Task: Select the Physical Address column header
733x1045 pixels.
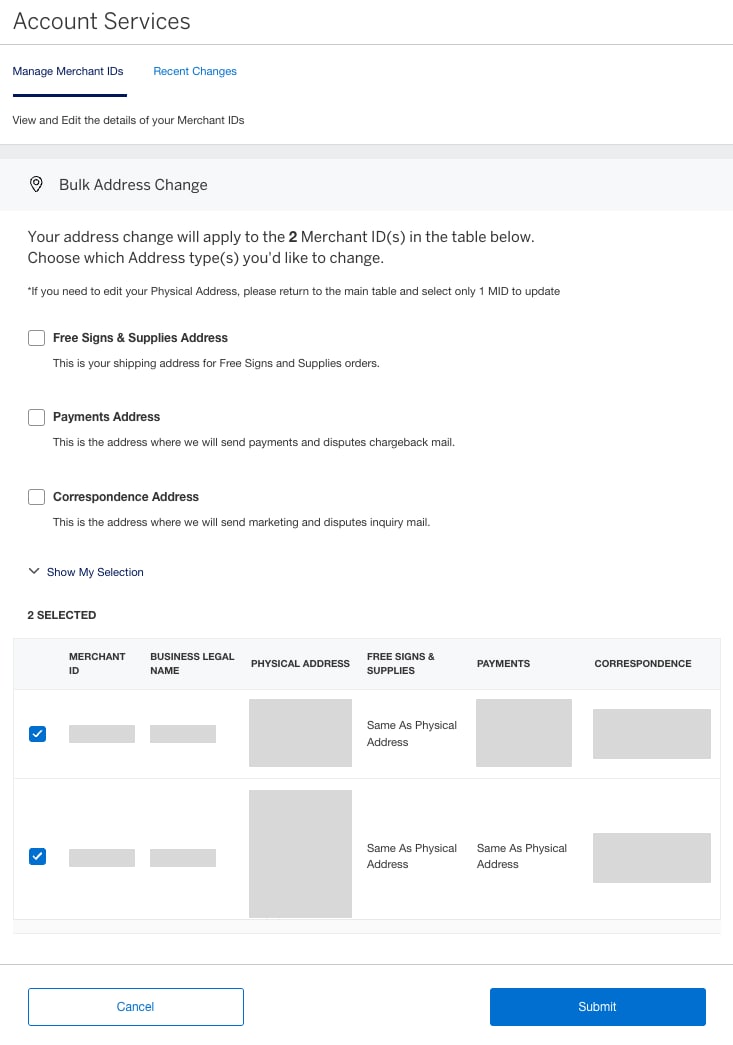Action: click(300, 663)
